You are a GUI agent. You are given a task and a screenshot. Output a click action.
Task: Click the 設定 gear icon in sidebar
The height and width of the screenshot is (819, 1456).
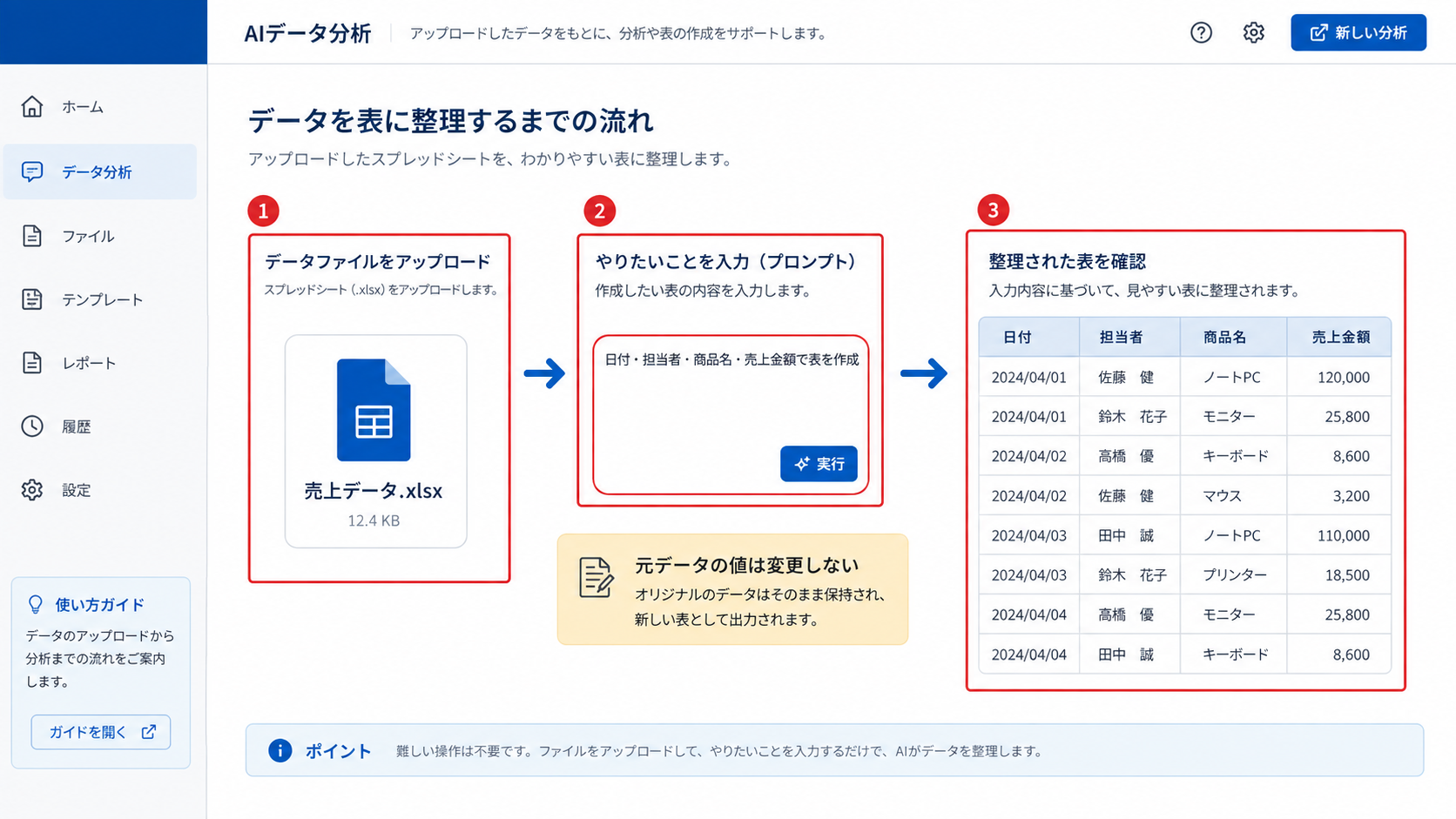tap(32, 490)
